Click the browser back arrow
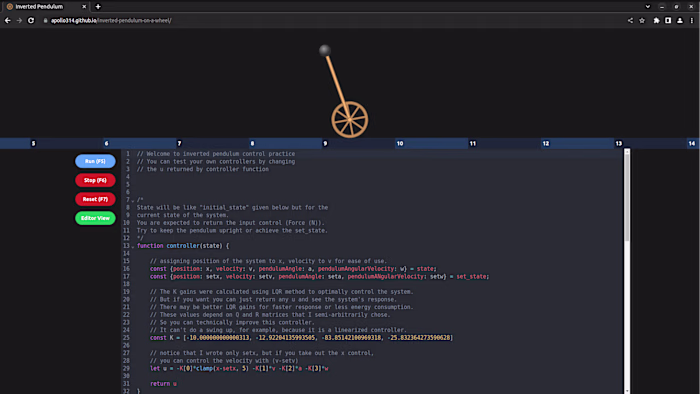The height and width of the screenshot is (394, 700). (x=8, y=21)
